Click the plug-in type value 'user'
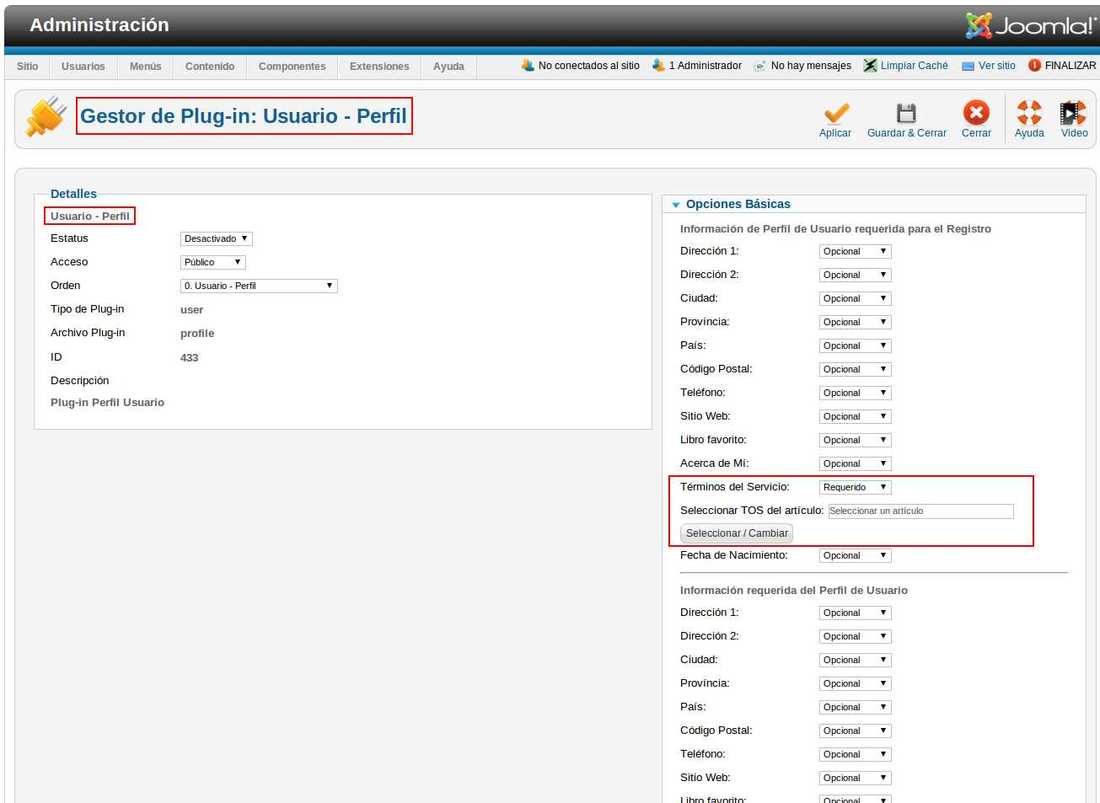 pos(192,310)
